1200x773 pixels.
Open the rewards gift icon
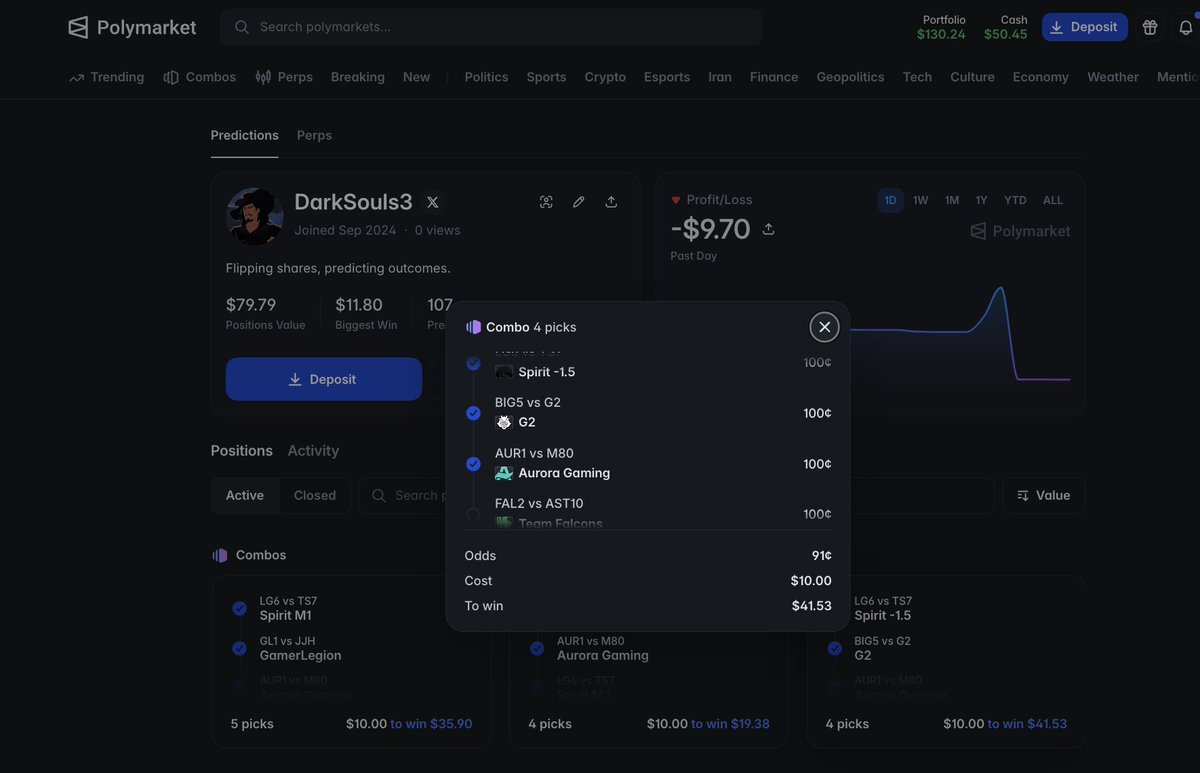tap(1150, 27)
